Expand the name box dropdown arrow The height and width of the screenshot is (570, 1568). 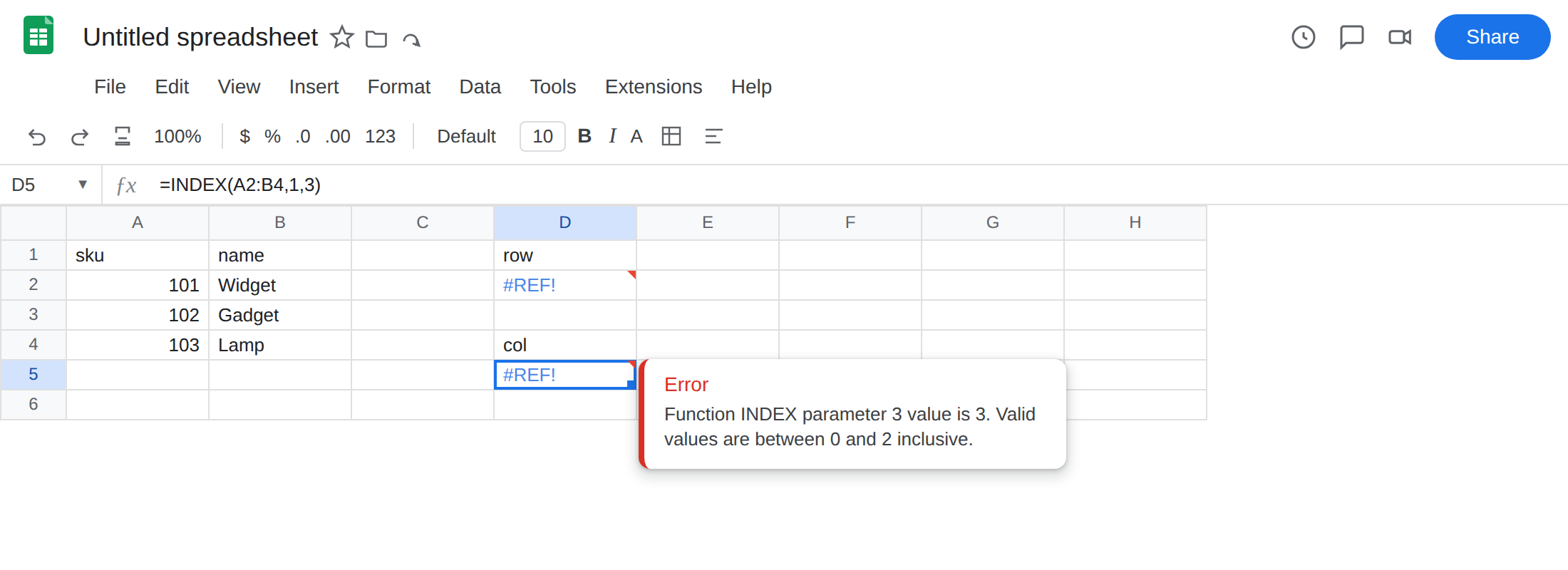coord(83,185)
